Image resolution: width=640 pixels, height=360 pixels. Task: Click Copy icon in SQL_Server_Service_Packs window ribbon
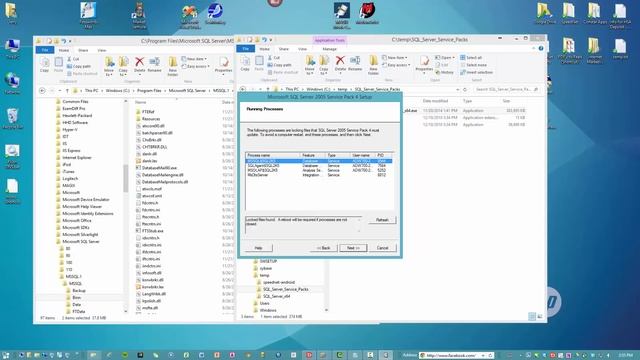(x=245, y=61)
